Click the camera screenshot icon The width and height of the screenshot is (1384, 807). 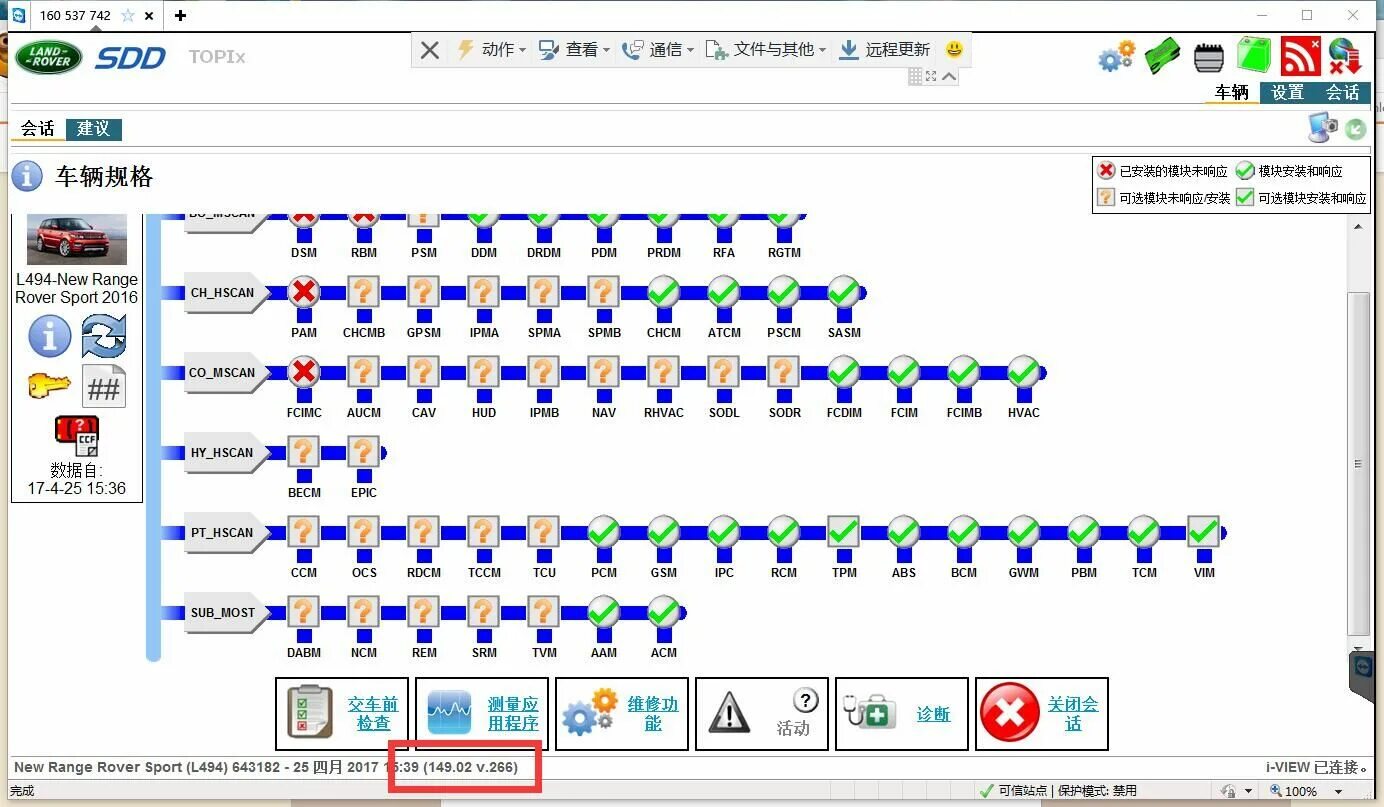1323,128
